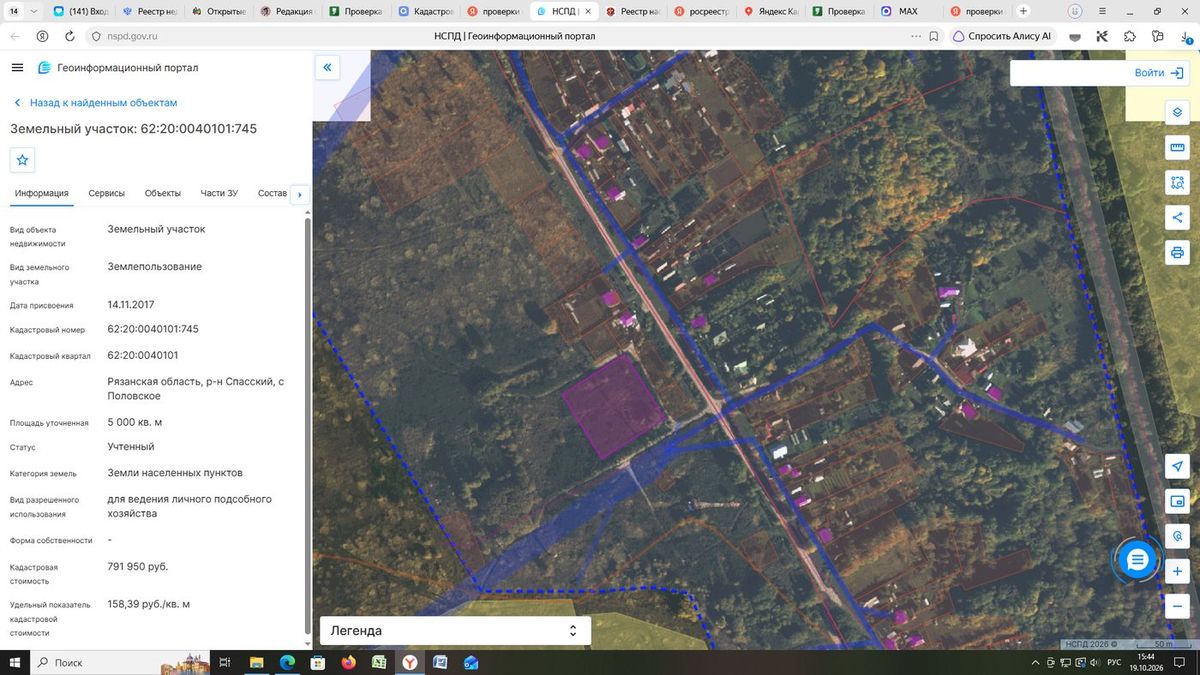Screen dimensions: 1200x675
Task: Click the cadastral quarter value 62:20:0040101
Action: click(143, 355)
